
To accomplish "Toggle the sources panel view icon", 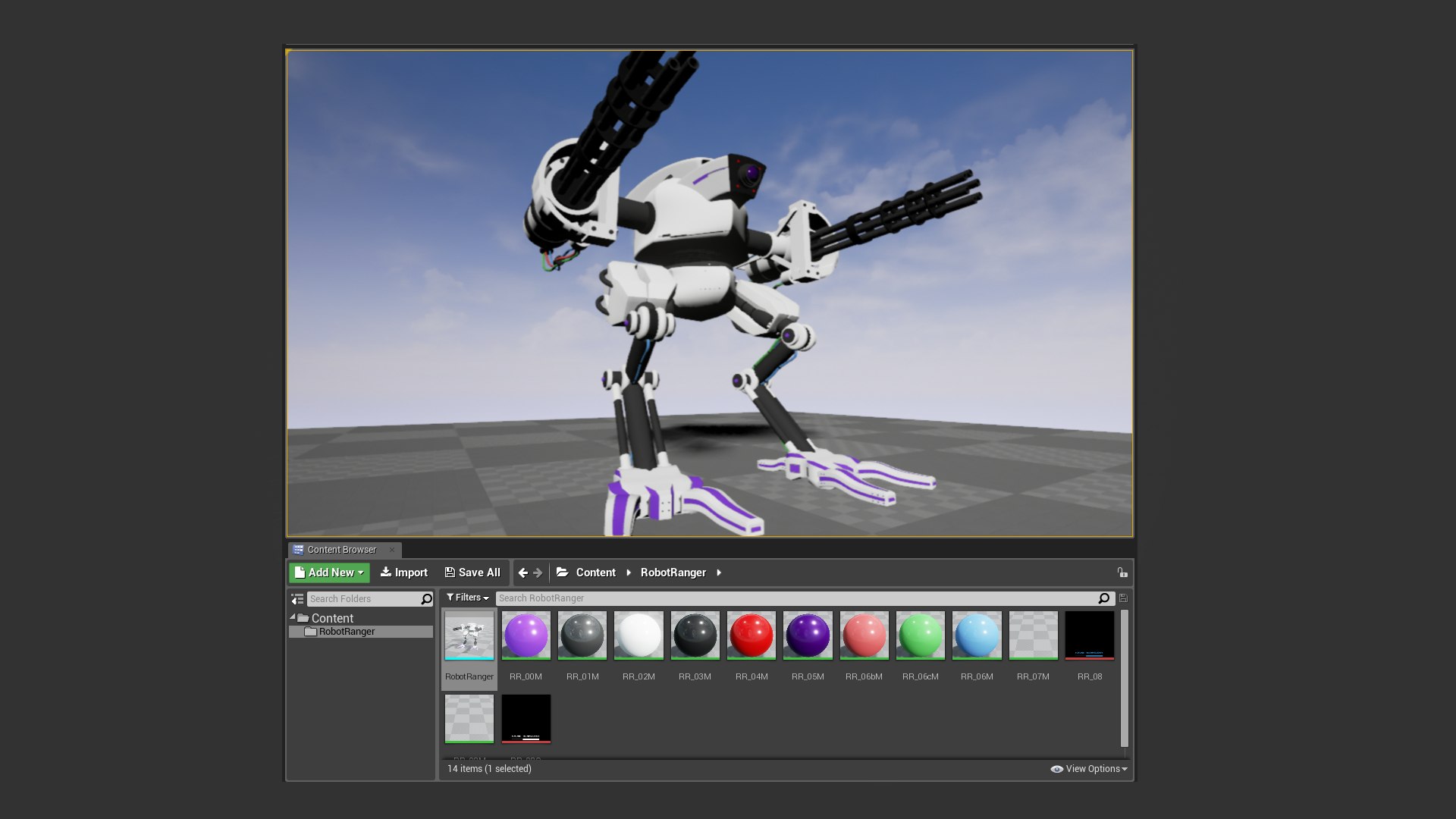I will click(297, 599).
